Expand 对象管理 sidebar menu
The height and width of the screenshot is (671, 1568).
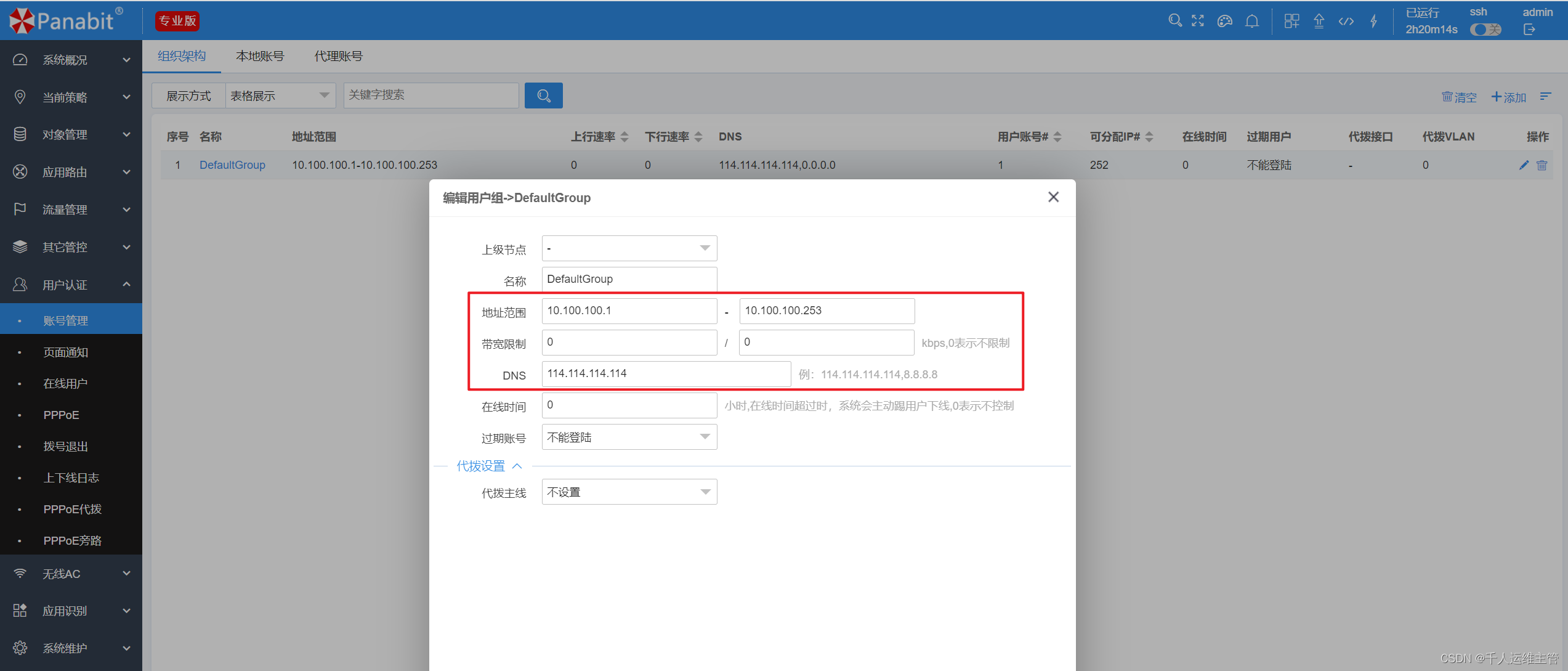point(71,134)
